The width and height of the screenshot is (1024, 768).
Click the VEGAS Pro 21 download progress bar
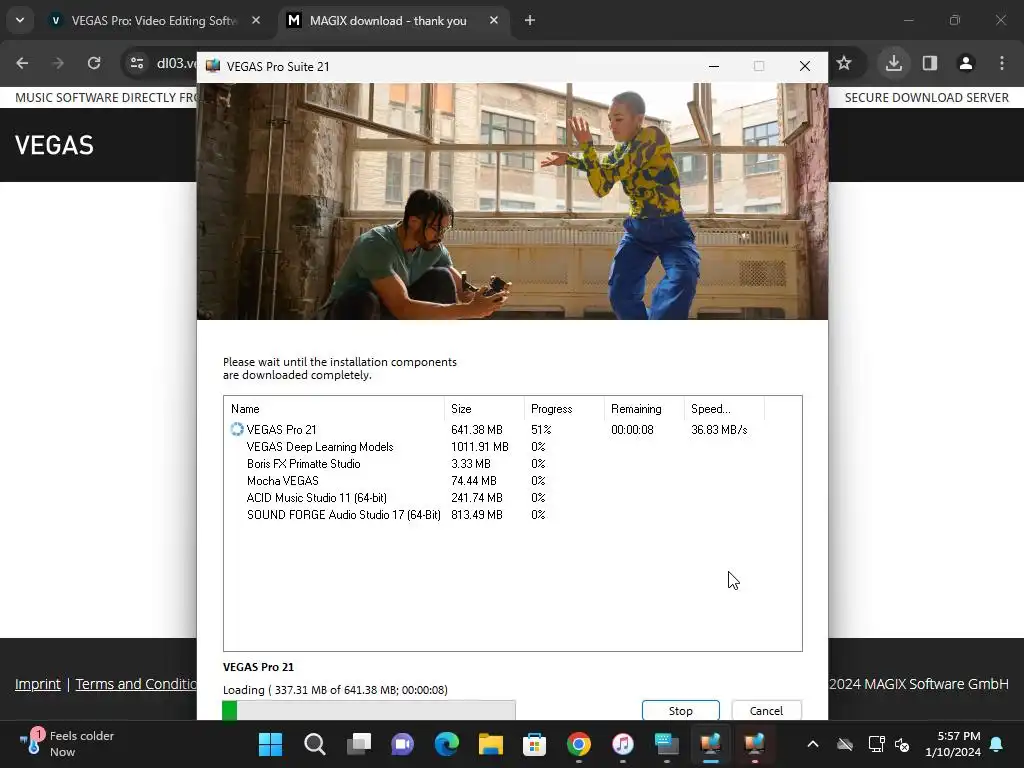369,711
